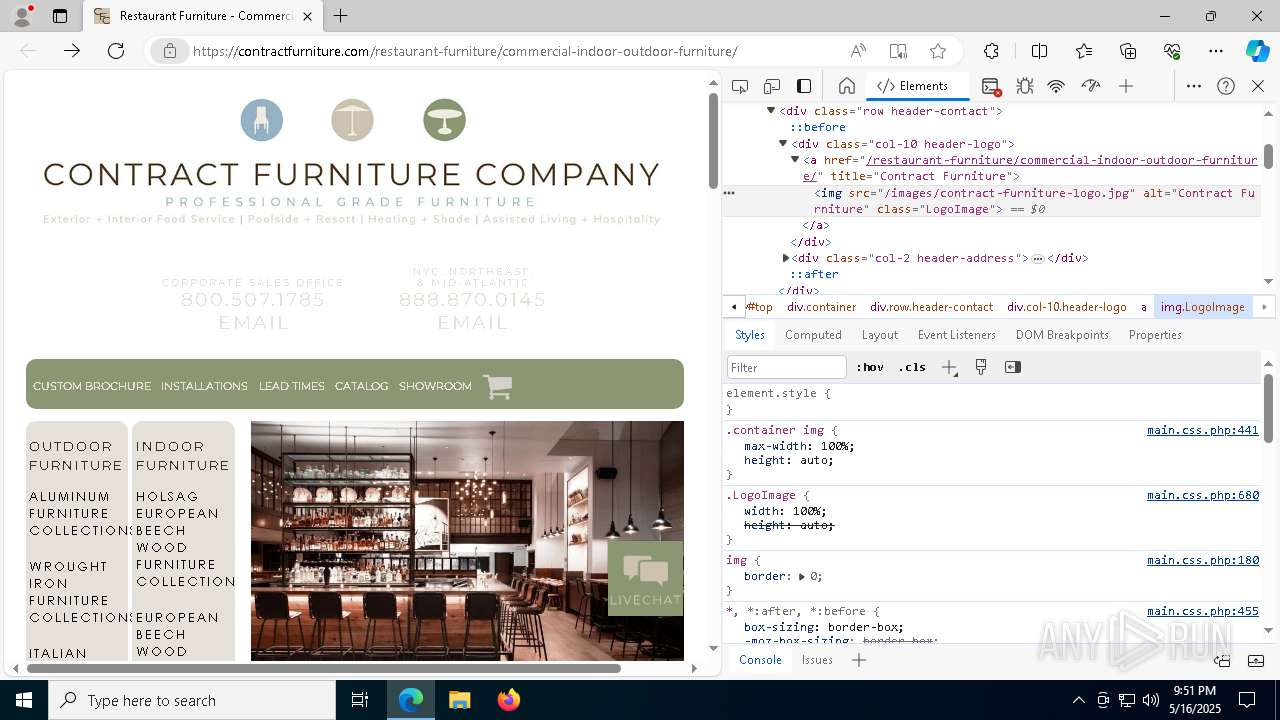Screen dimensions: 1280x720
Task: Open Customize DevTools three-dot menu
Action: [x=1194, y=86]
